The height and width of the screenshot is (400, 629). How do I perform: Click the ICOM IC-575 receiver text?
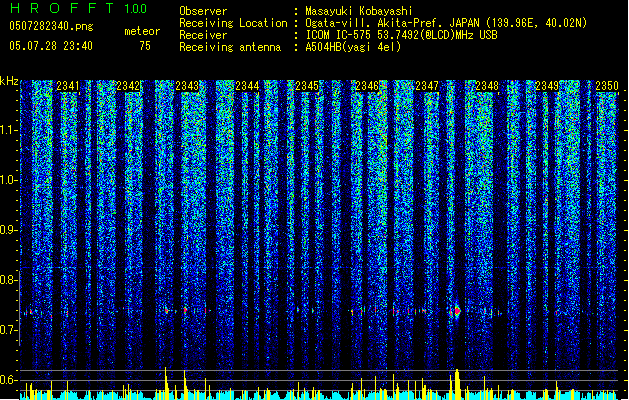pos(401,35)
